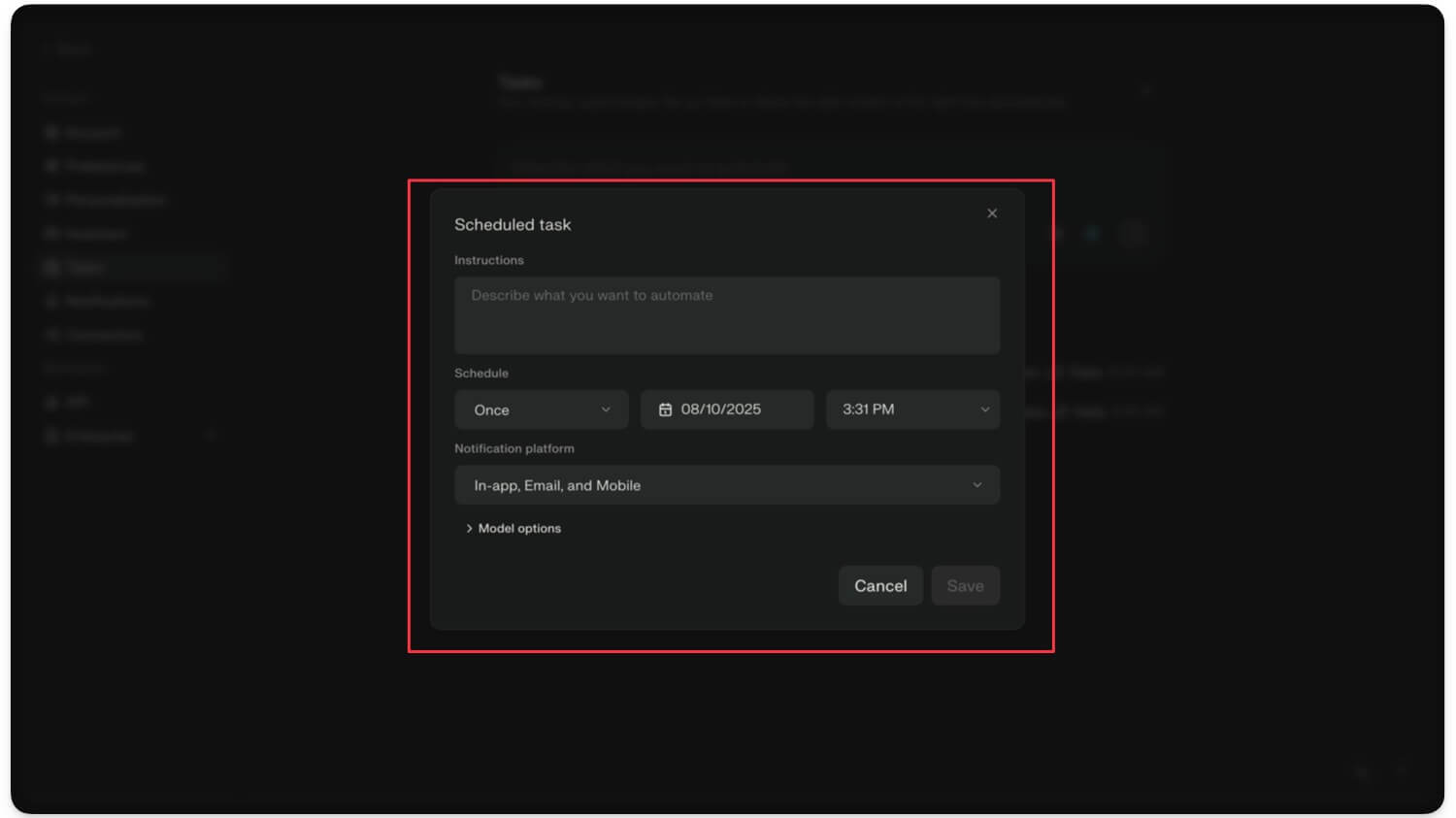Select the Tasks sidebar icon
This screenshot has width=1456, height=818.
click(51, 268)
